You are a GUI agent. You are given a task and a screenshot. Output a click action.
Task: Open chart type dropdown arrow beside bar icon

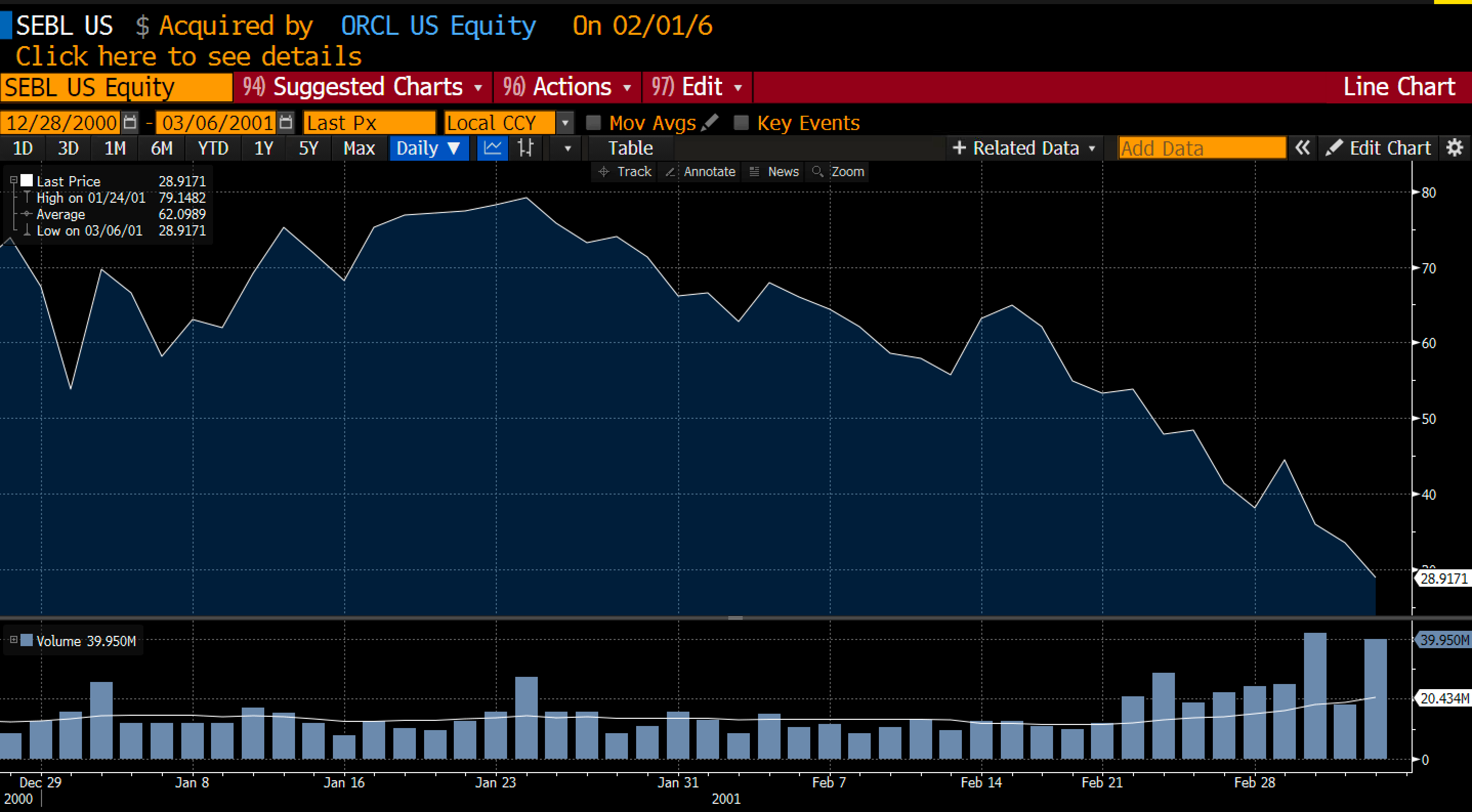tap(567, 148)
